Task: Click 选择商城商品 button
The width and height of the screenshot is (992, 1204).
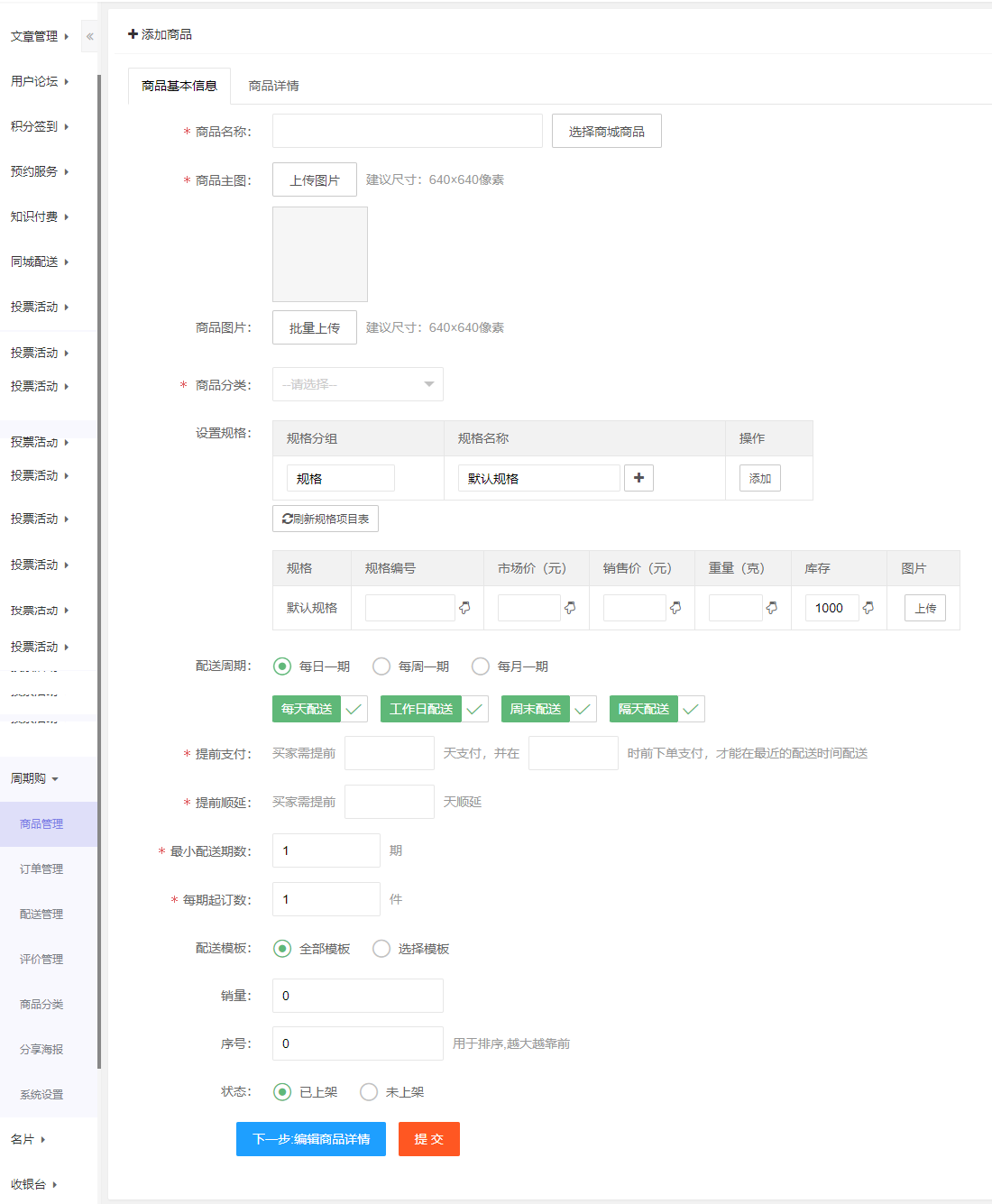Action: 606,132
